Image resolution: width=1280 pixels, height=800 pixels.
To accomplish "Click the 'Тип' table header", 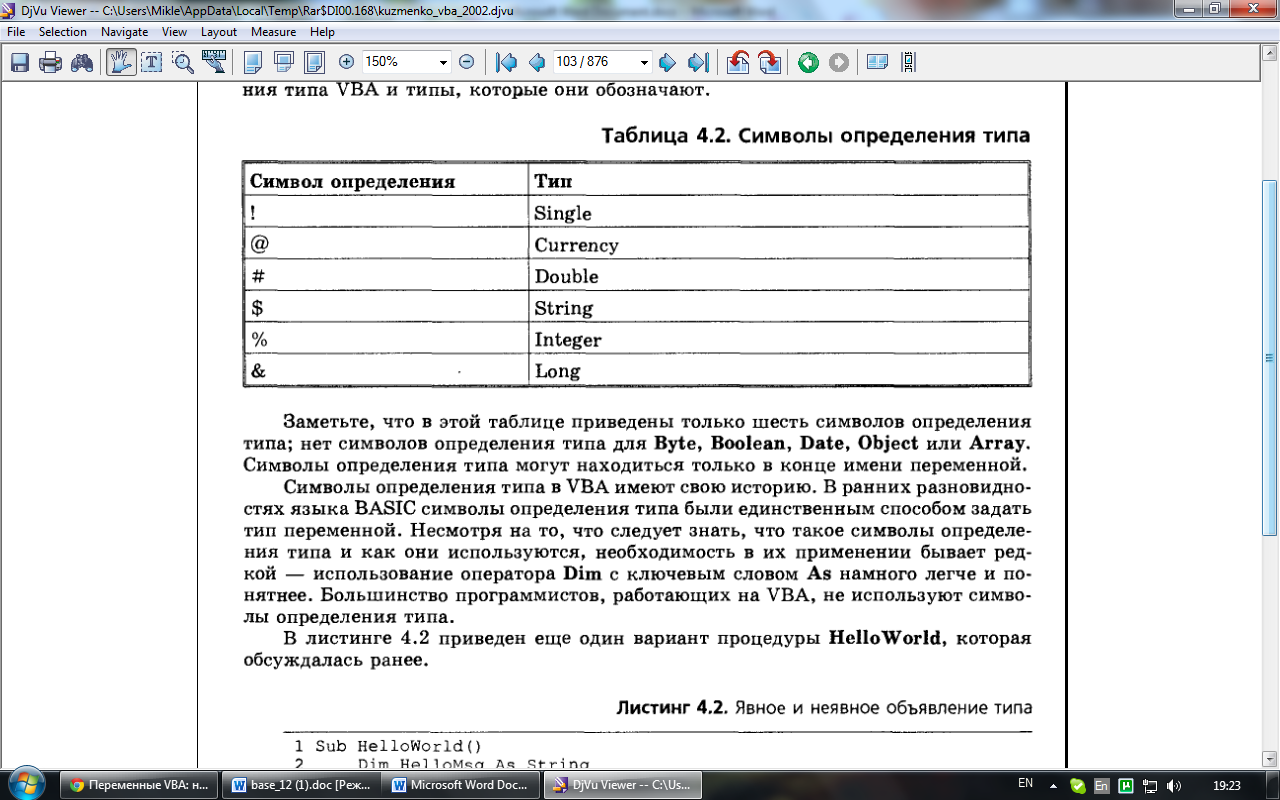I will pyautogui.click(x=779, y=180).
